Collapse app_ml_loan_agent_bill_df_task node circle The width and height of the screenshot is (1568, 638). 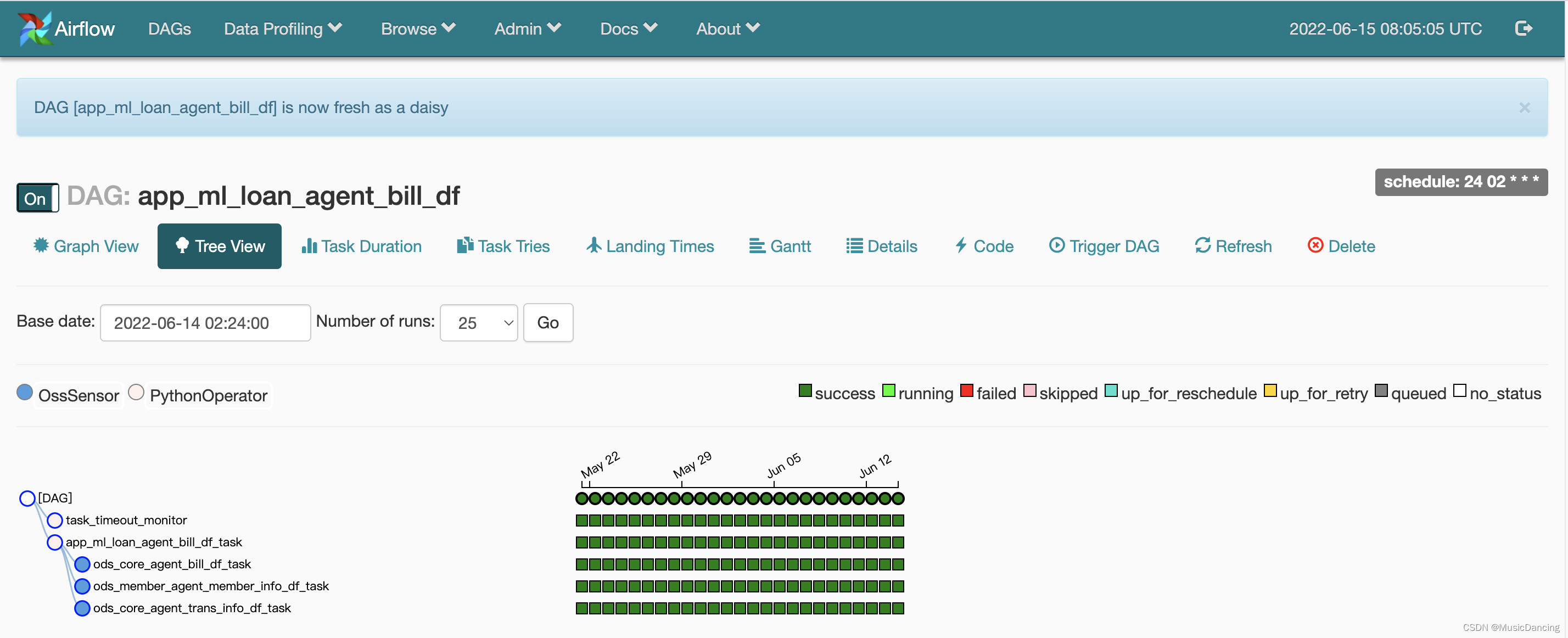55,542
